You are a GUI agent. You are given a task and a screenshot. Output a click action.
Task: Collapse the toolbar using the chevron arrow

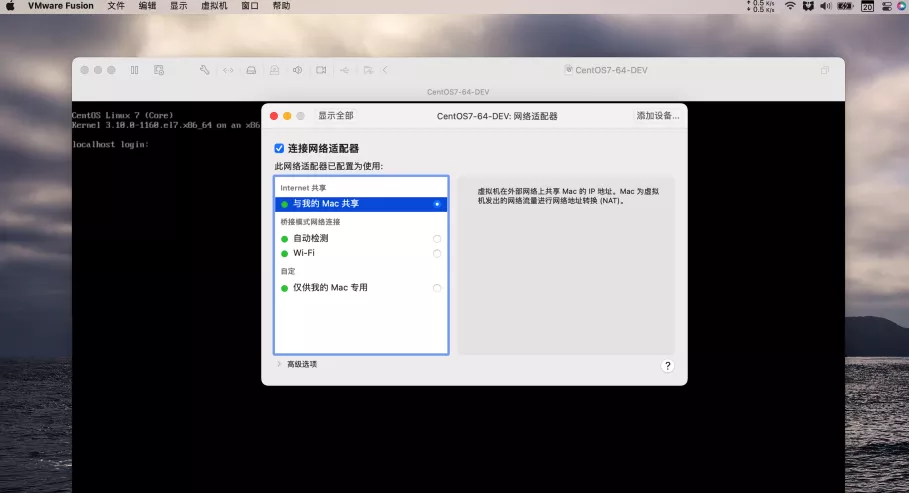click(385, 70)
